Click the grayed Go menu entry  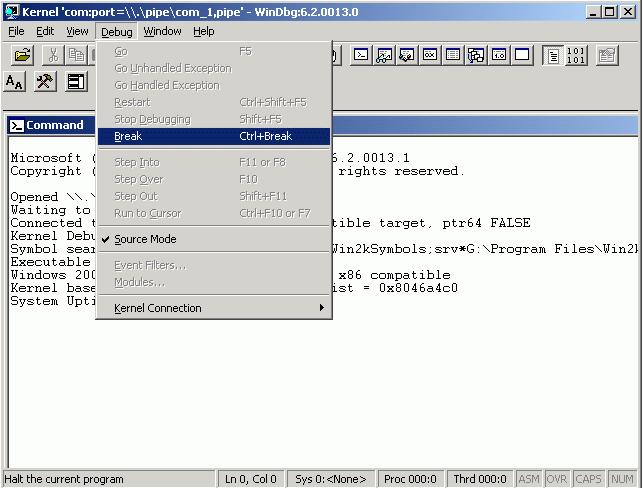click(214, 52)
